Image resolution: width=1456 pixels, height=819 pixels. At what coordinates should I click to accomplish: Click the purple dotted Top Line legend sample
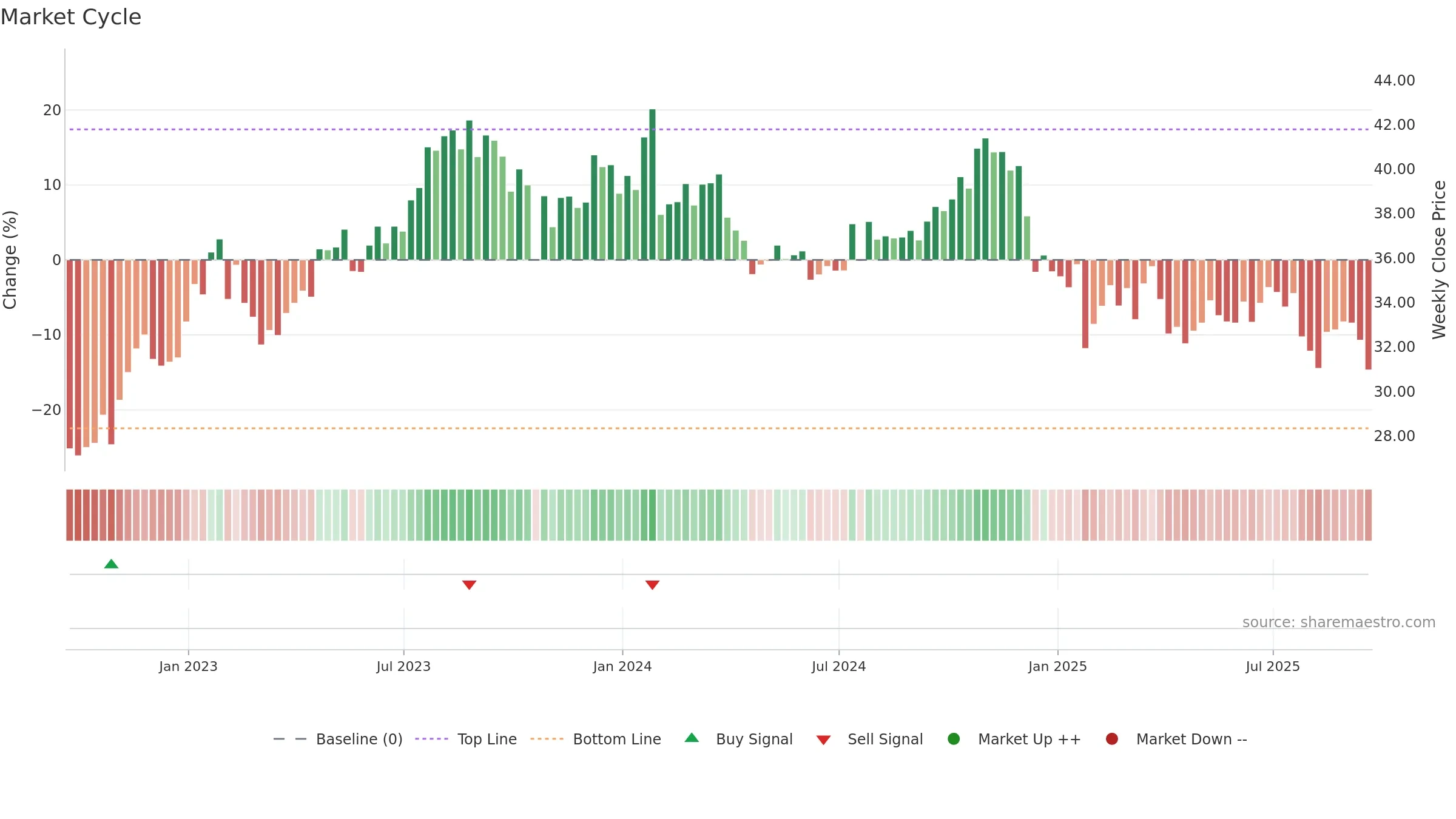click(x=431, y=739)
